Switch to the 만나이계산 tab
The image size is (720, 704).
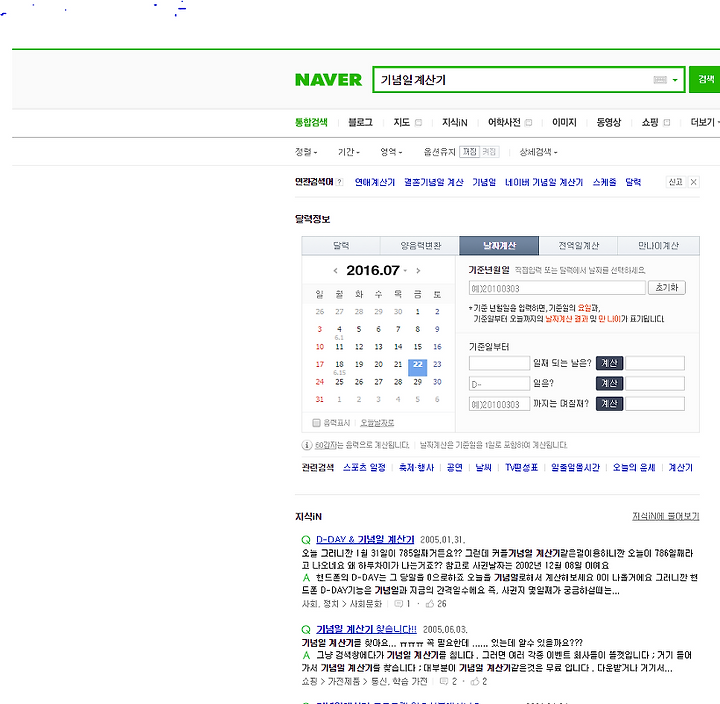click(658, 246)
